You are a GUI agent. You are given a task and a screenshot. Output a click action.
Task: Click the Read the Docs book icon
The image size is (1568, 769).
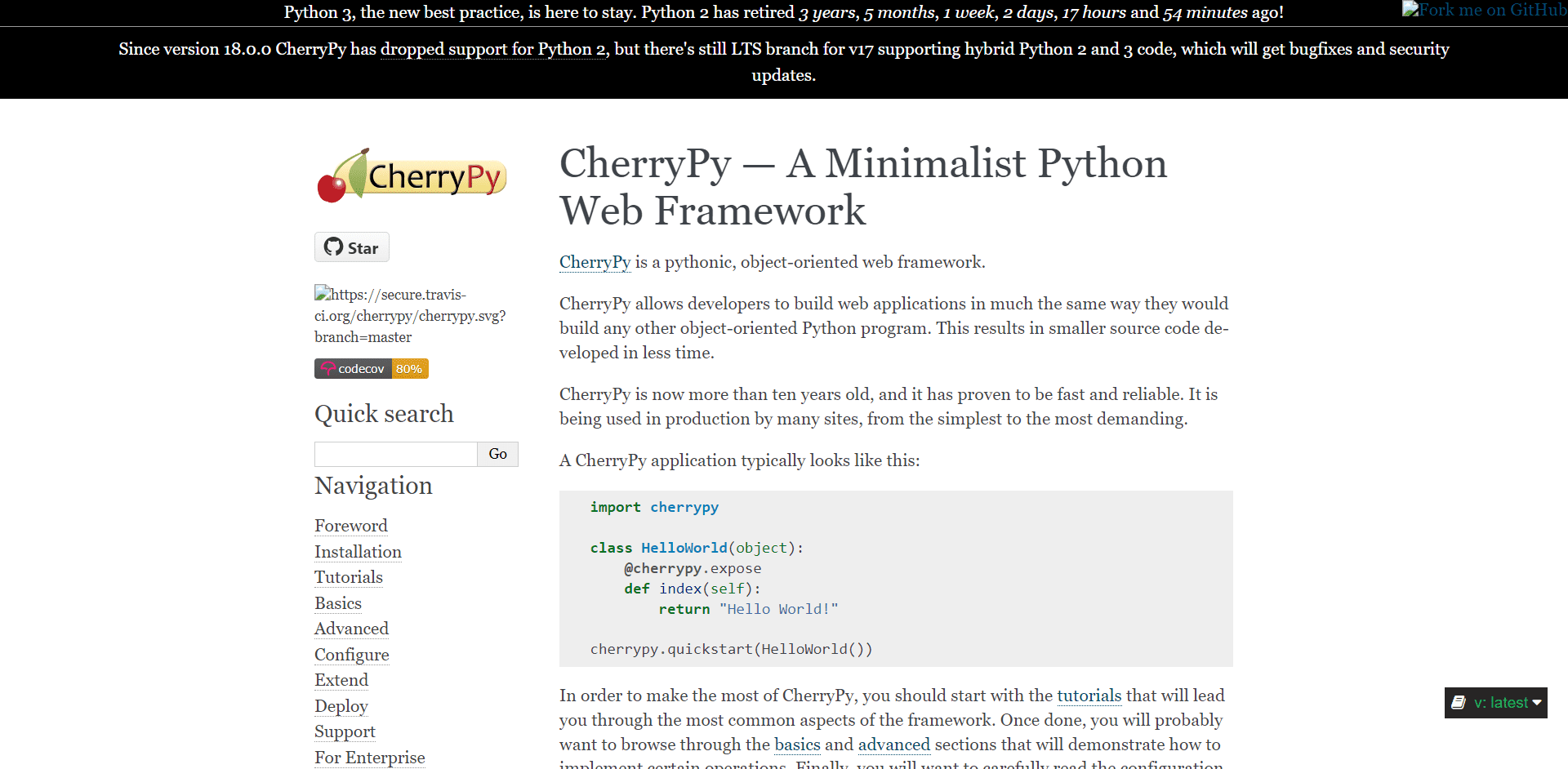point(1459,702)
